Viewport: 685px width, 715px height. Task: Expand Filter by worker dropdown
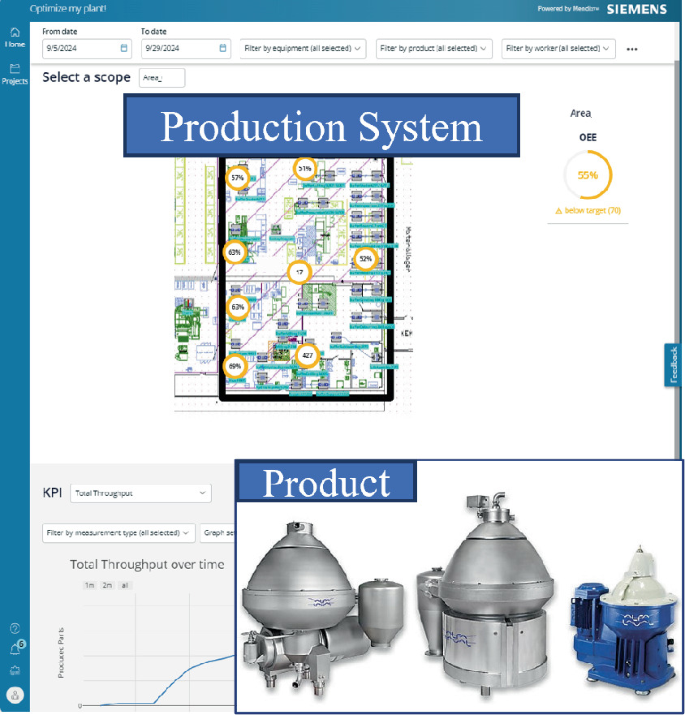click(x=558, y=48)
